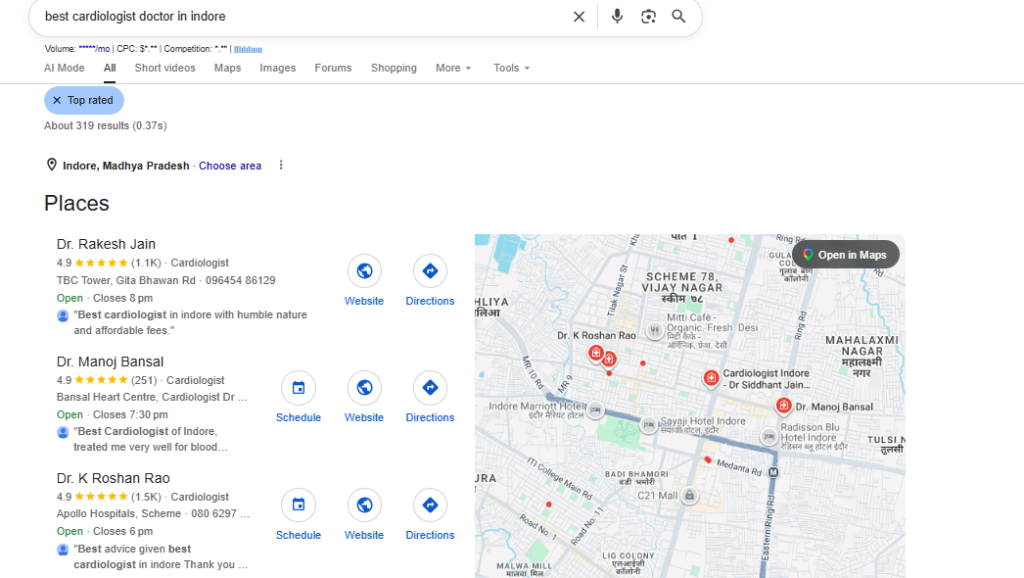Start voice search with the microphone icon
The width and height of the screenshot is (1024, 578).
point(616,16)
